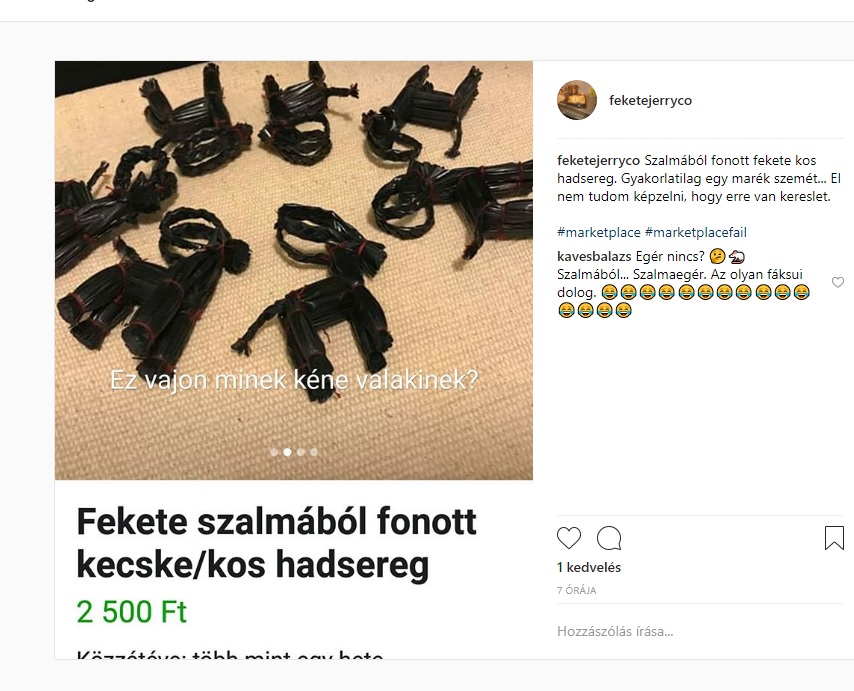
Task: Open feketejerryco profile avatar
Action: click(x=577, y=100)
